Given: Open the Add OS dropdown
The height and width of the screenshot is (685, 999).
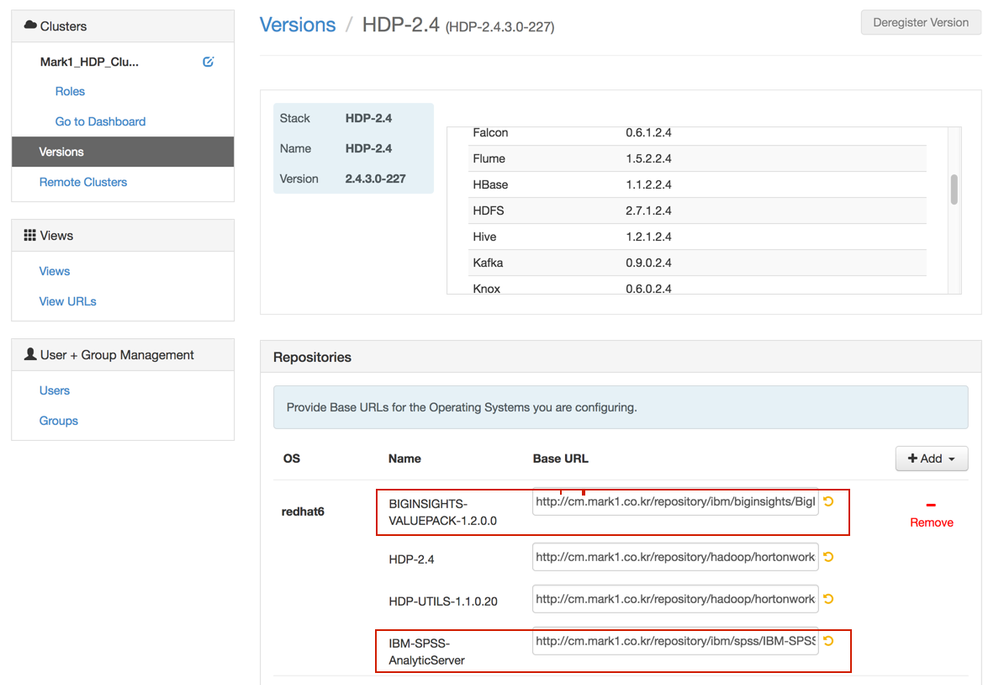Looking at the screenshot, I should point(931,459).
